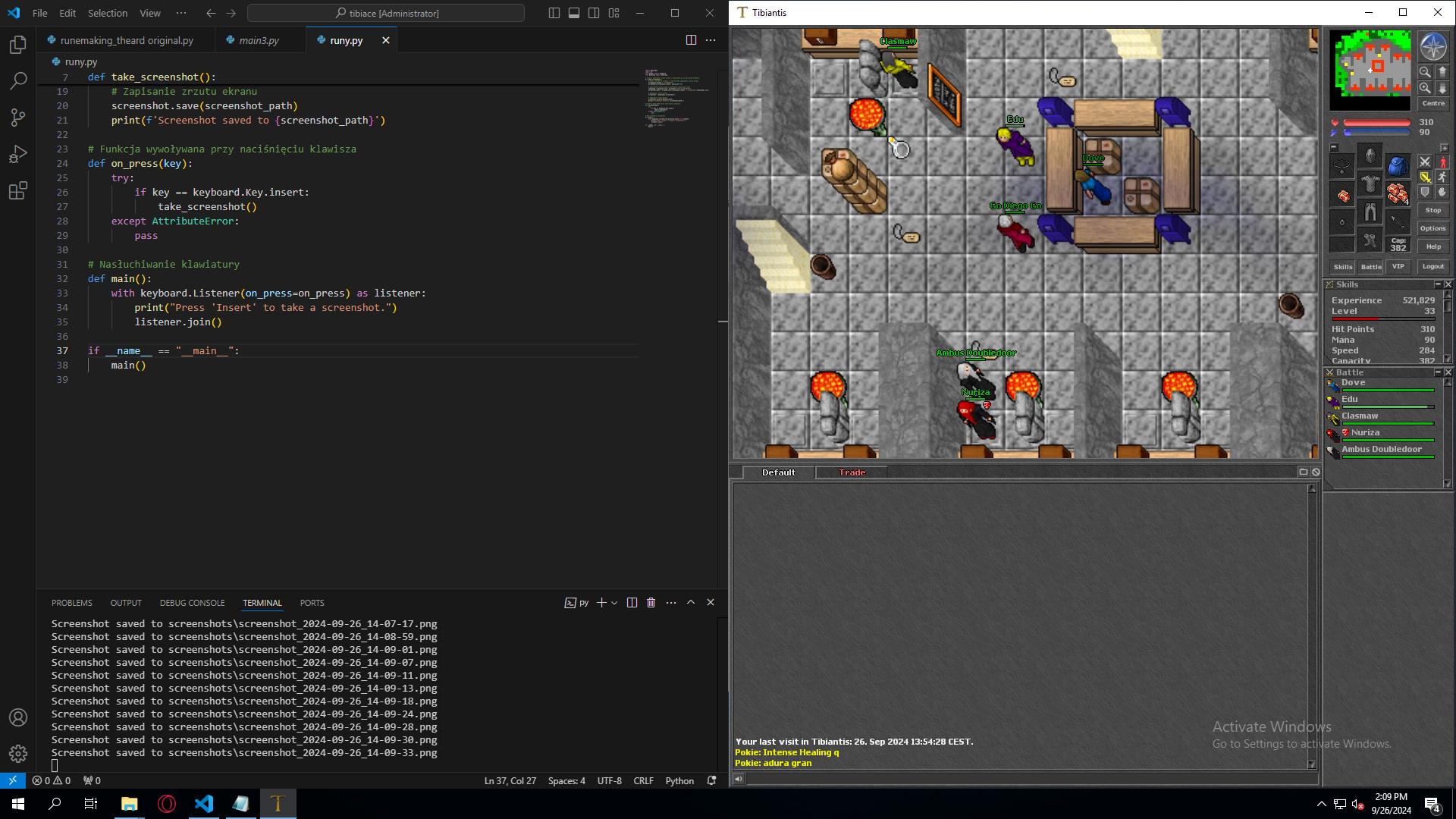The image size is (1456, 819).
Task: Select balanced fighting mode (yellow sword)
Action: pyautogui.click(x=1425, y=177)
